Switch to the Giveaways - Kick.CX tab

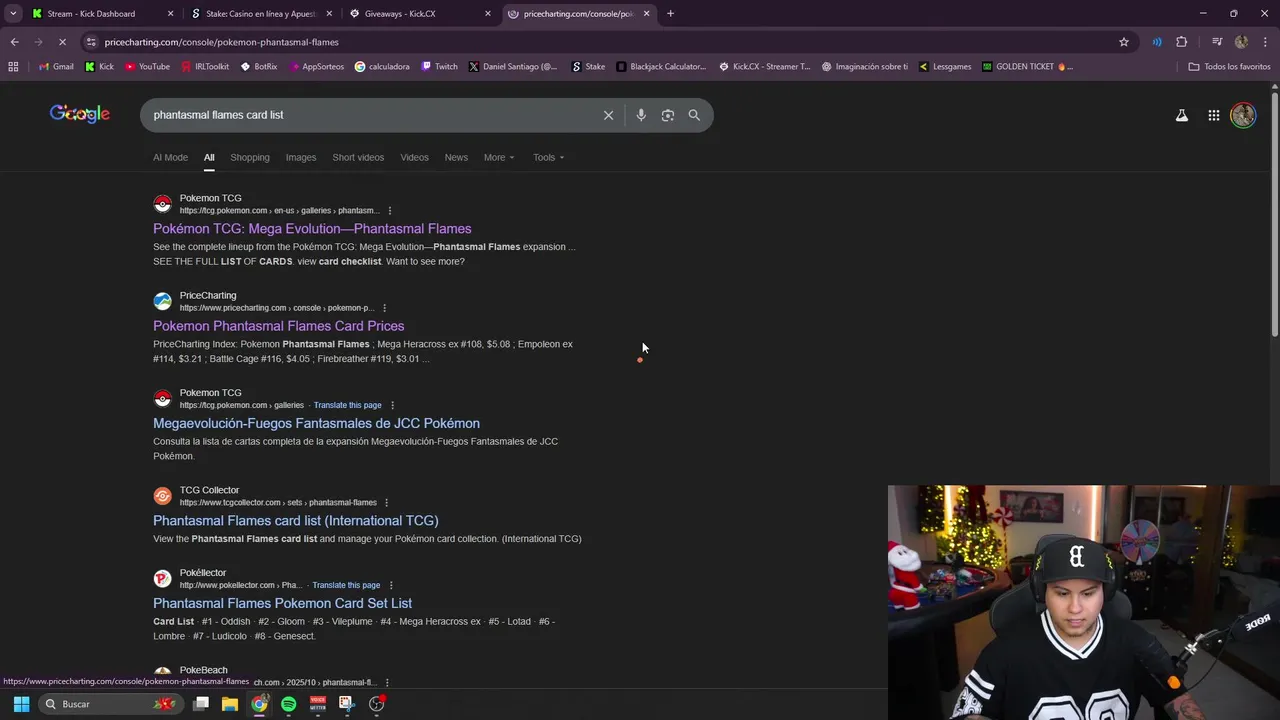point(418,14)
